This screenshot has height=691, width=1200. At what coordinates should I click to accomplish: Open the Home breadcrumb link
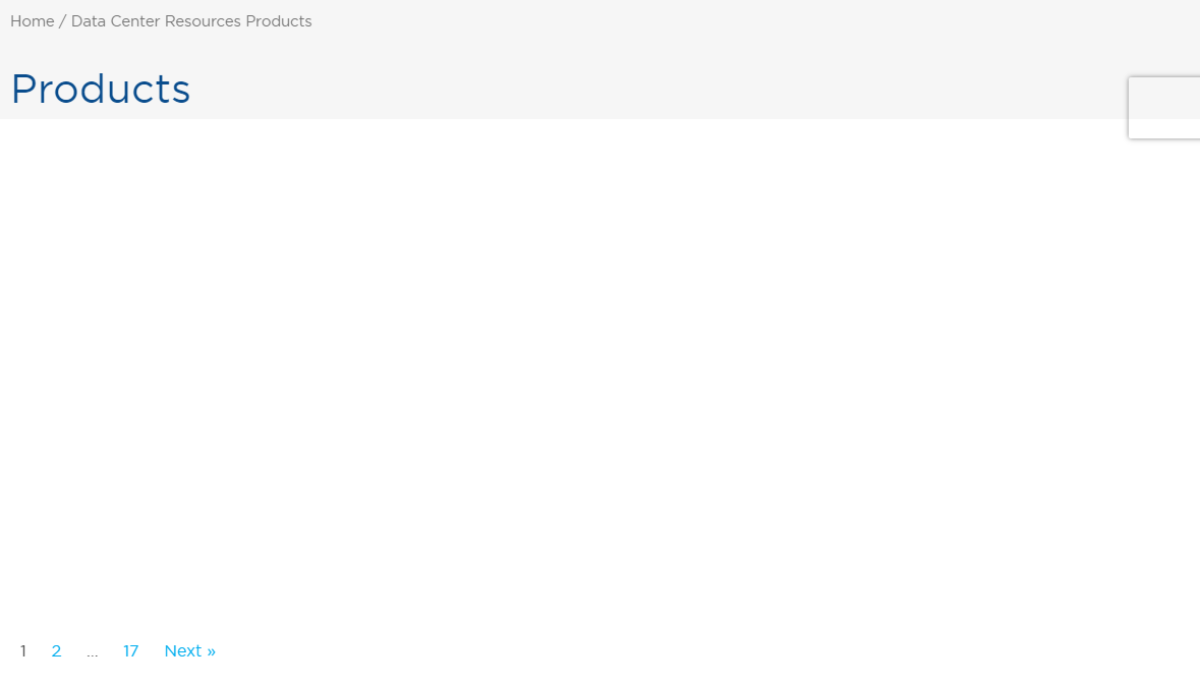pyautogui.click(x=32, y=21)
